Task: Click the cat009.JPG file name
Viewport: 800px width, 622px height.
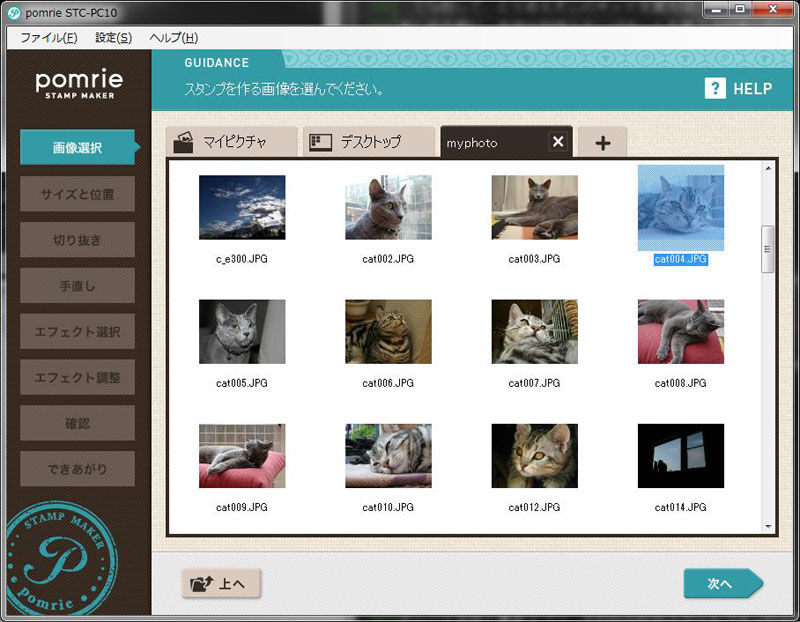Action: (x=242, y=507)
